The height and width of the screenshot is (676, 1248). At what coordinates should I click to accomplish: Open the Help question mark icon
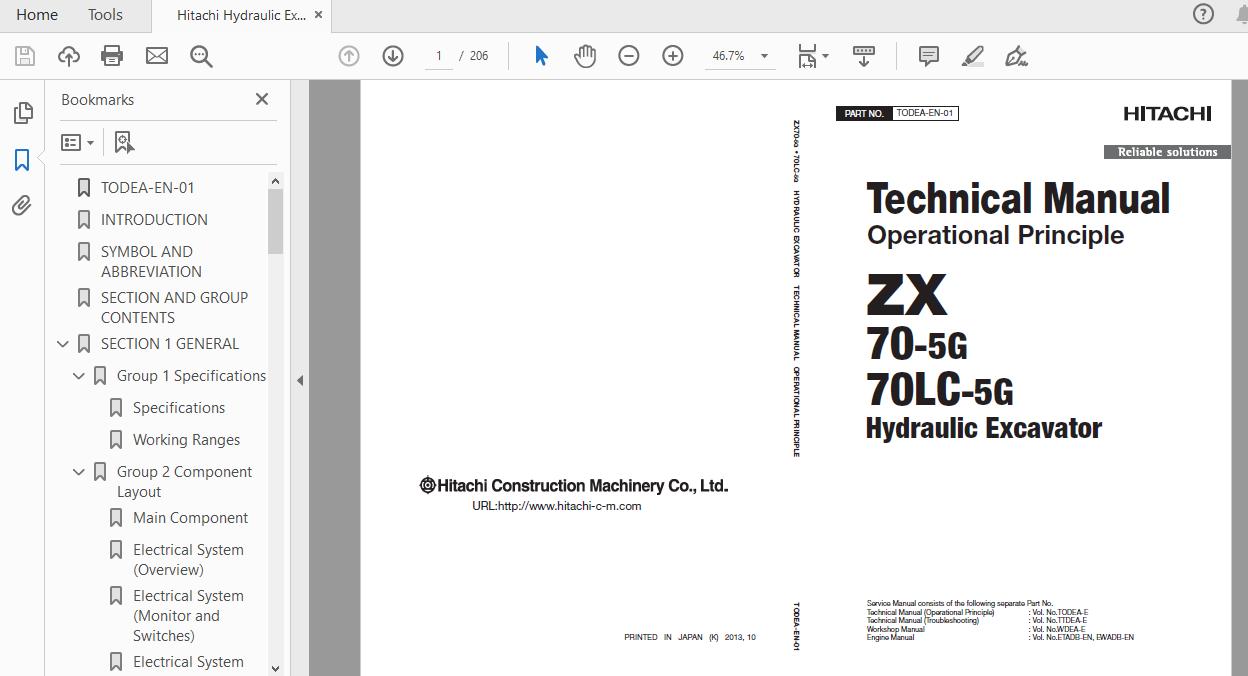1203,14
